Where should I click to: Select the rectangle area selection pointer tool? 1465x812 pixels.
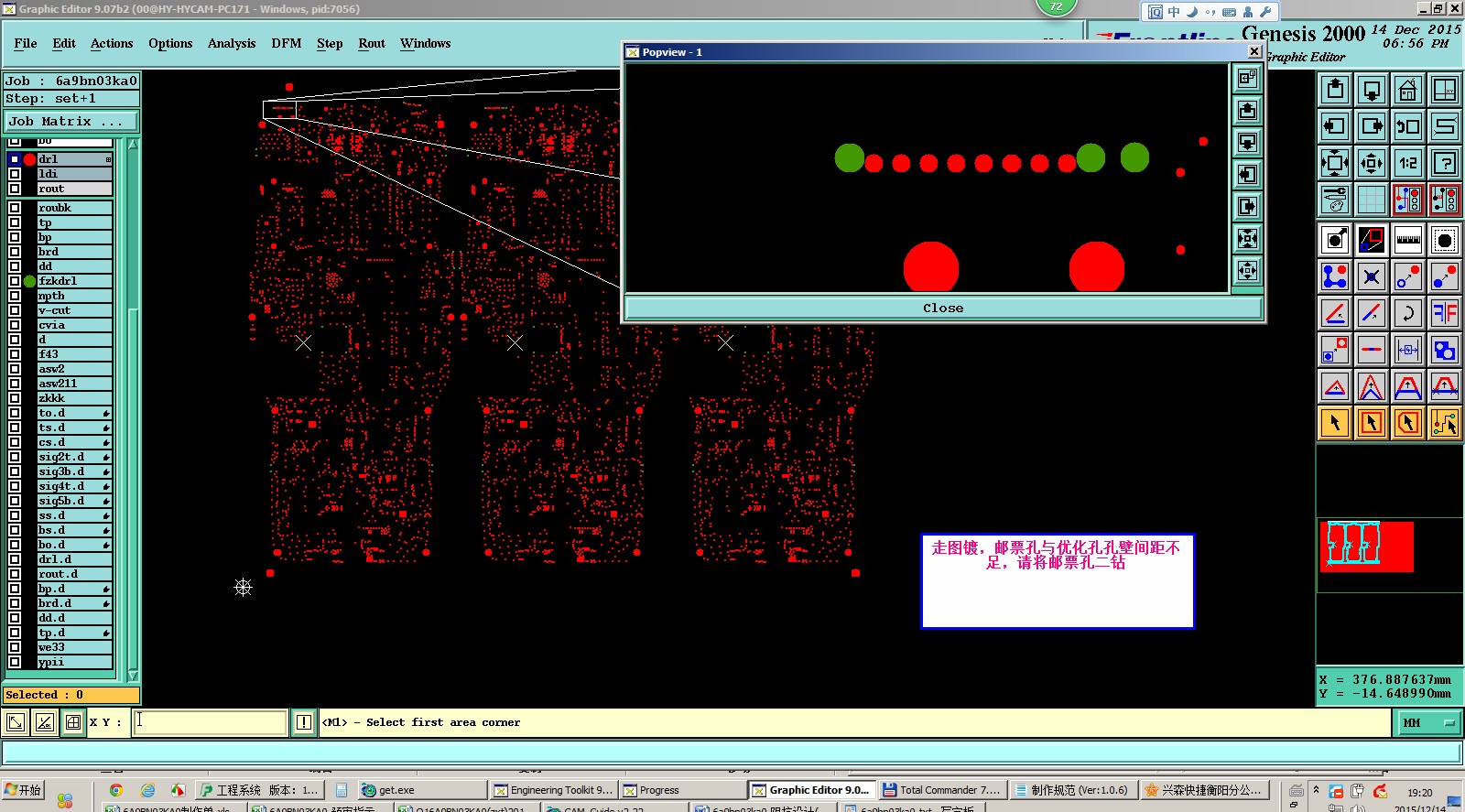tap(1372, 423)
